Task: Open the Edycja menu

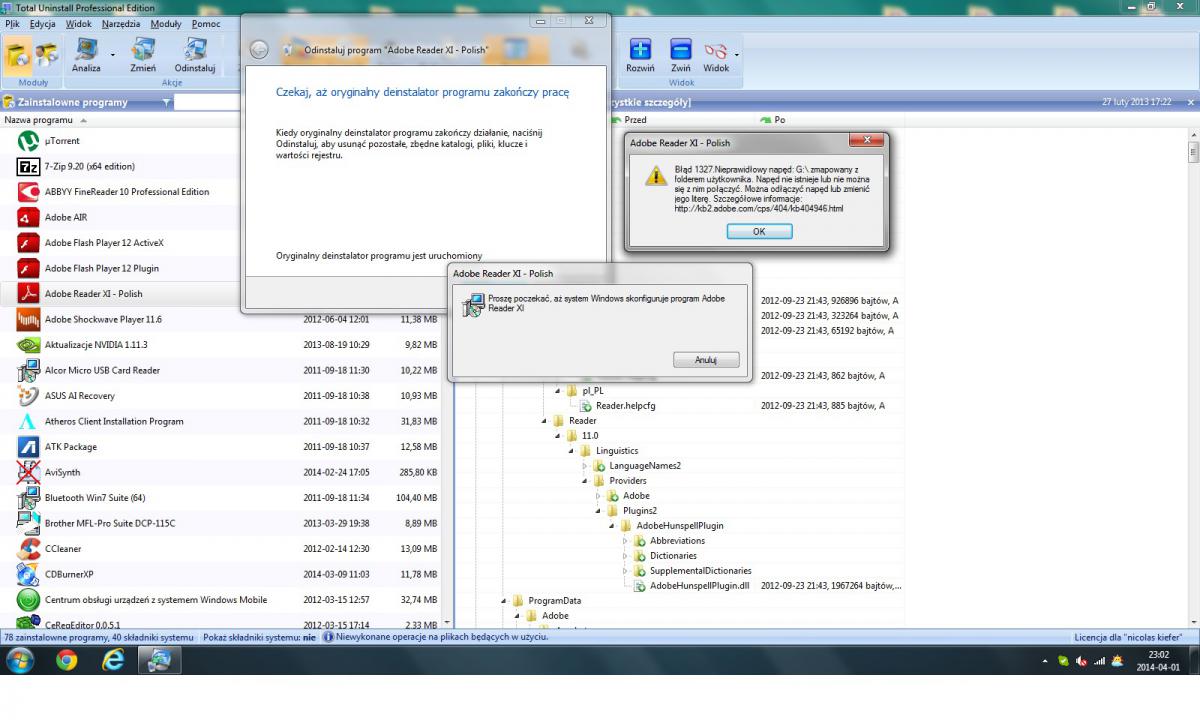Action: [43, 23]
